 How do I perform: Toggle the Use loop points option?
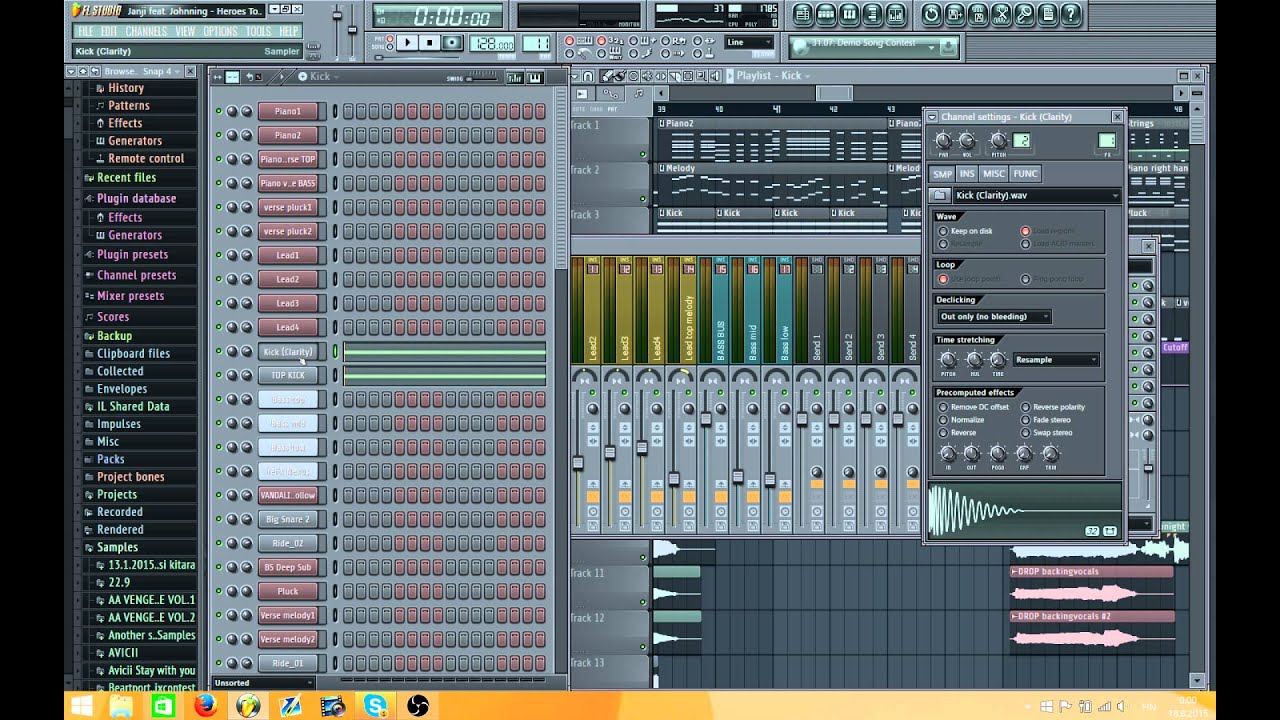point(943,279)
